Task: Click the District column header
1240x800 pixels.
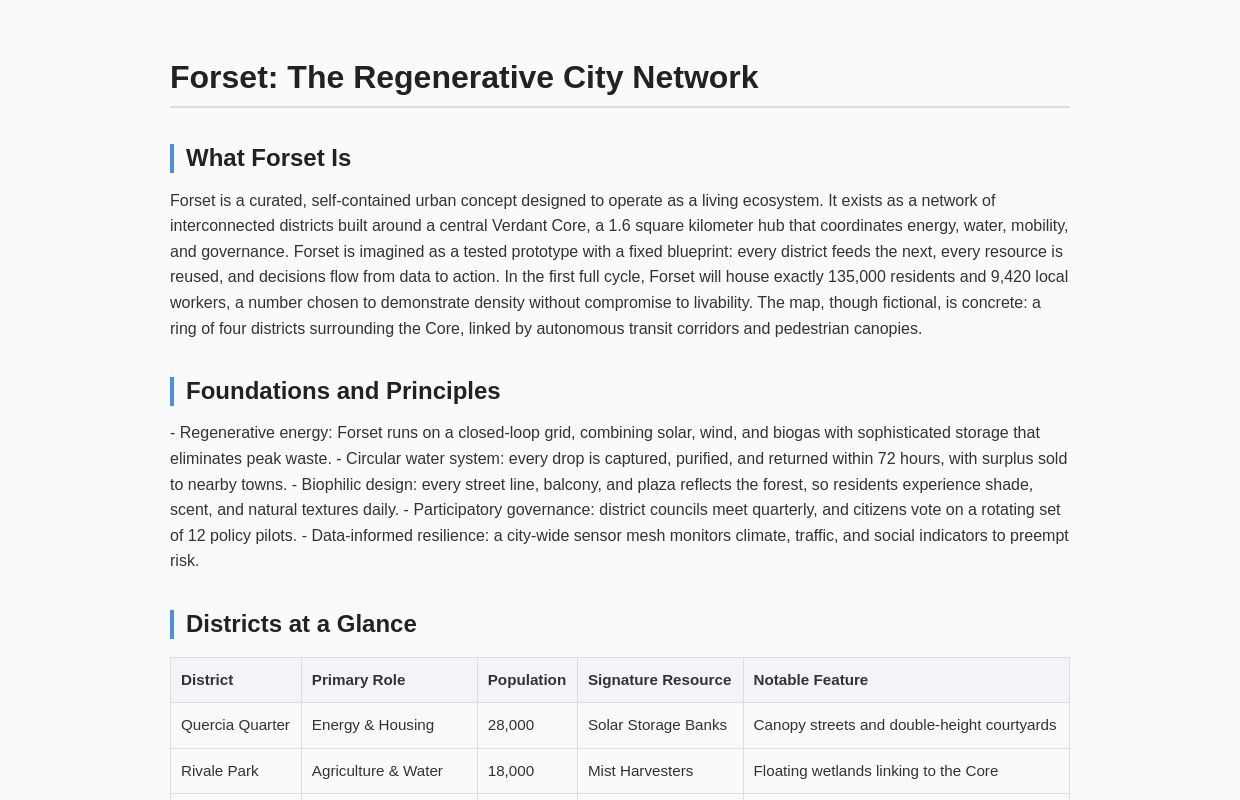Action: tap(207, 680)
